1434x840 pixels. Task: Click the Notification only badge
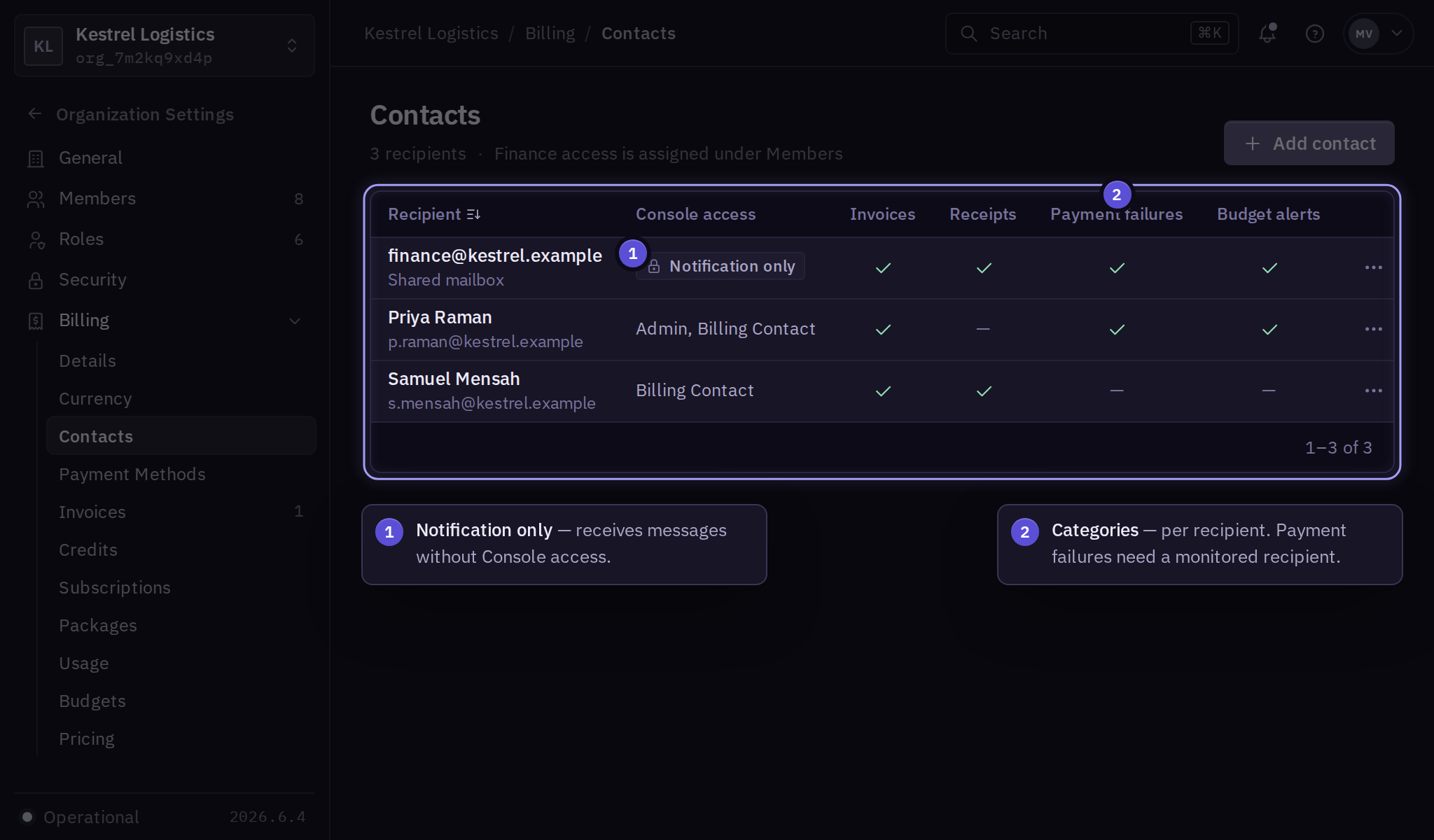coord(720,266)
